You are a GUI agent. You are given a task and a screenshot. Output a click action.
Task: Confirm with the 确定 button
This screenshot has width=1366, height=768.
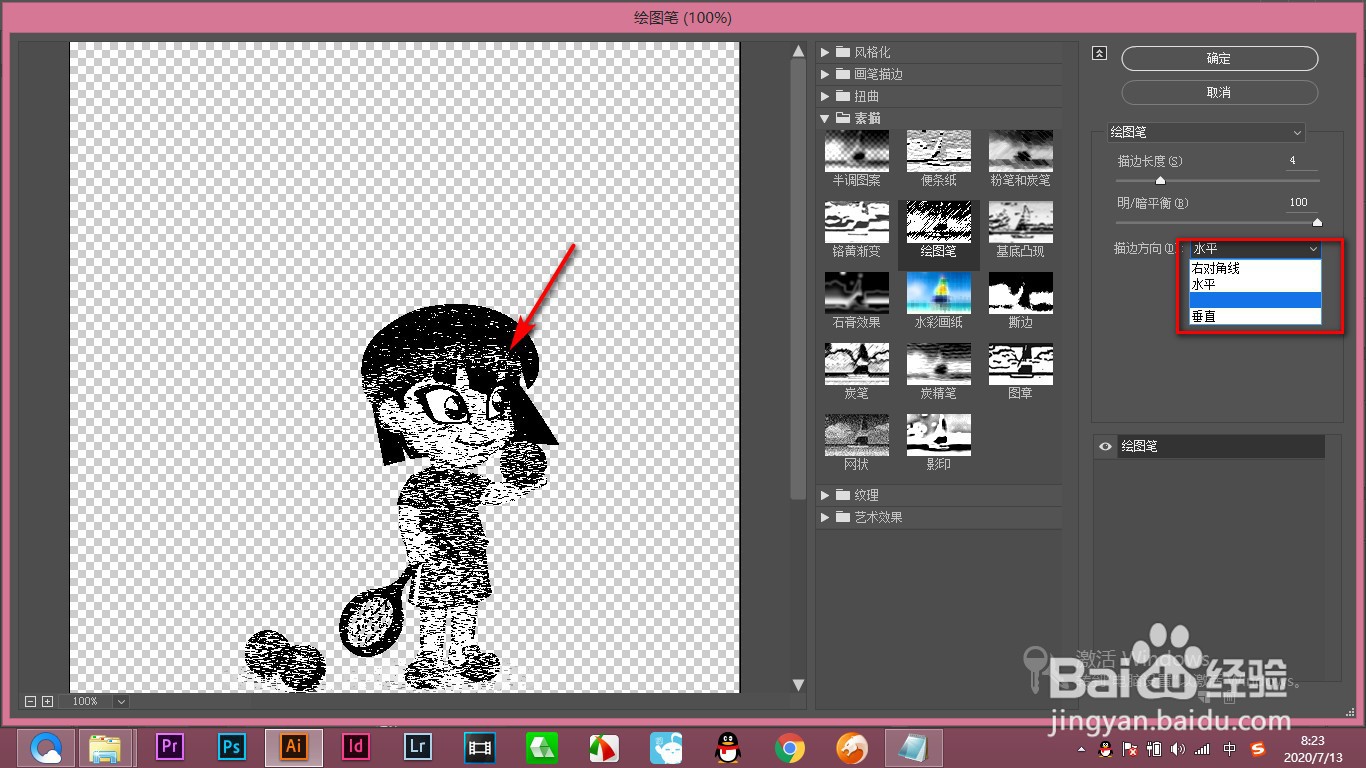tap(1219, 59)
